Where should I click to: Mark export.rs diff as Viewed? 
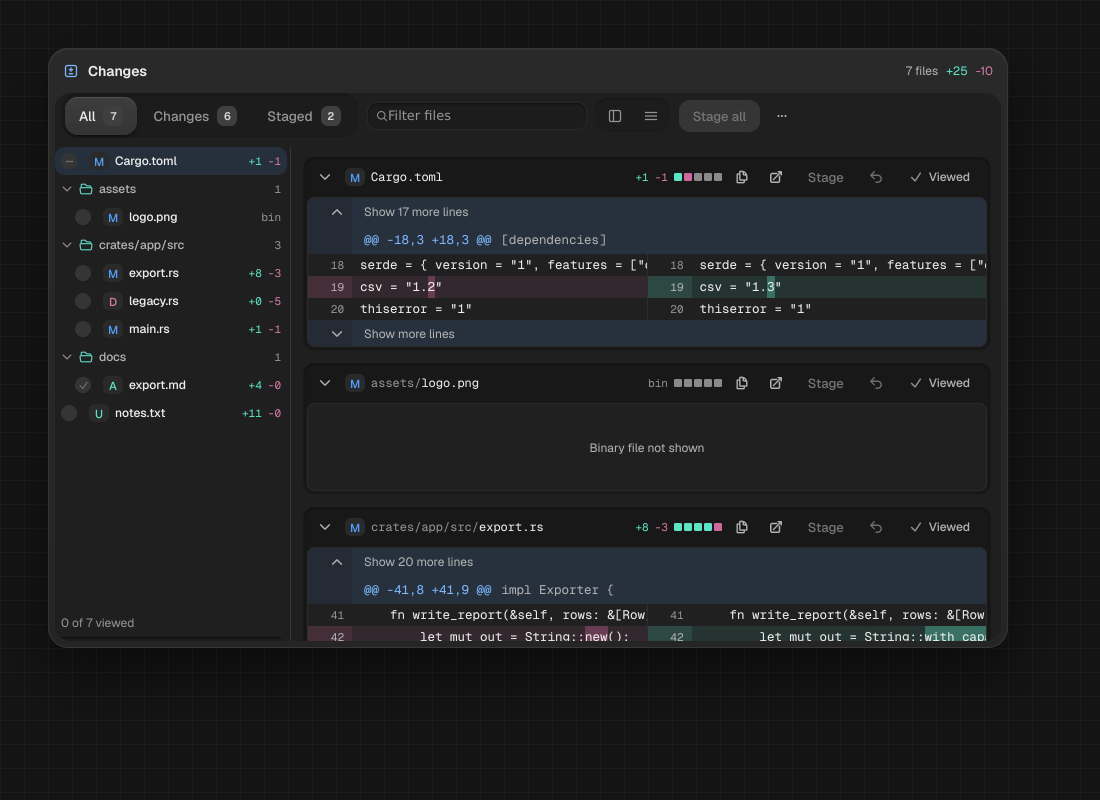[x=940, y=527]
